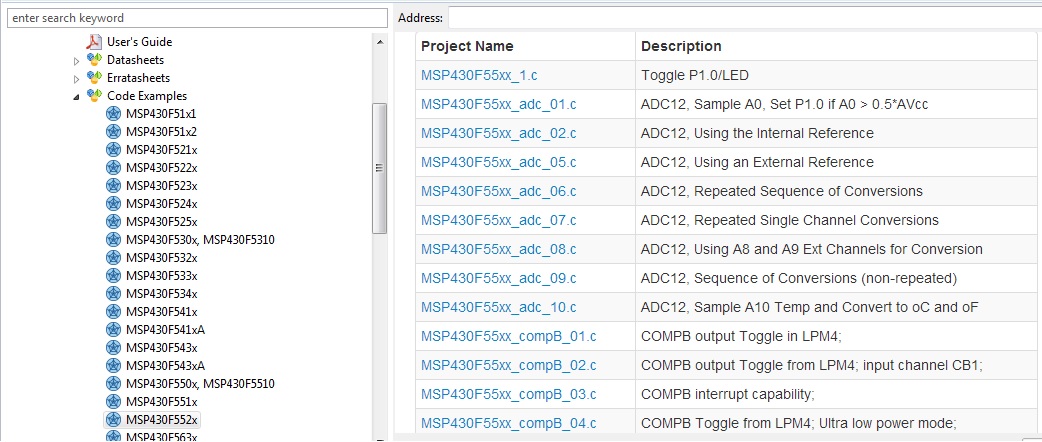Click the MSP430F51x1 chip icon
This screenshot has width=1042, height=442.
pyautogui.click(x=113, y=114)
